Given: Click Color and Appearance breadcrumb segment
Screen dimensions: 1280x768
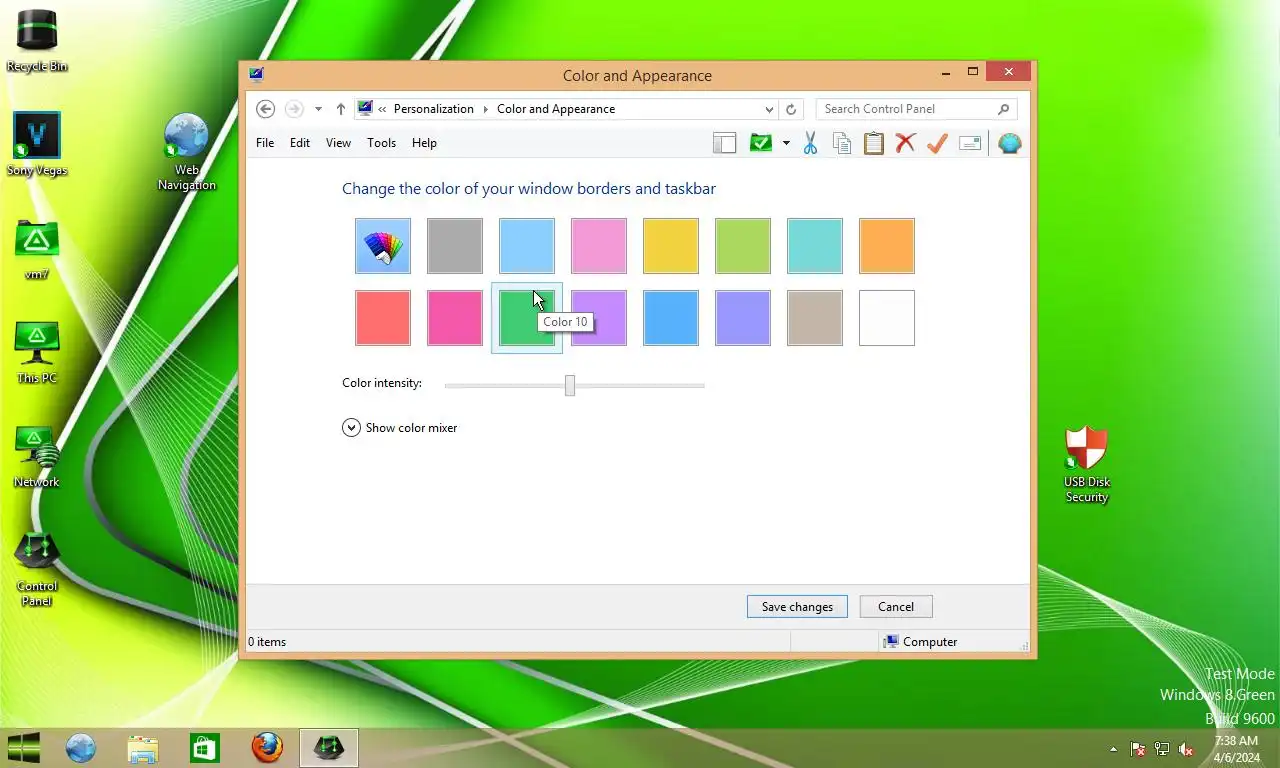Looking at the screenshot, I should (x=556, y=109).
